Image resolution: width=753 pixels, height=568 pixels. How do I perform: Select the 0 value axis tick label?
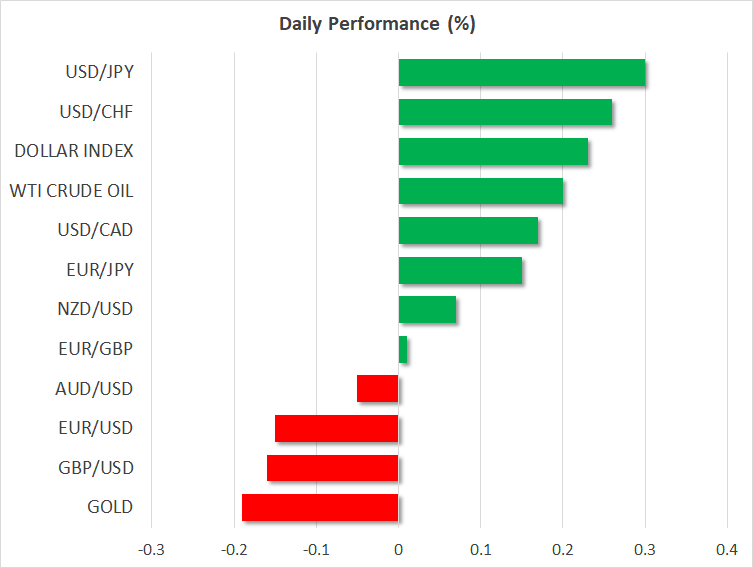(398, 550)
